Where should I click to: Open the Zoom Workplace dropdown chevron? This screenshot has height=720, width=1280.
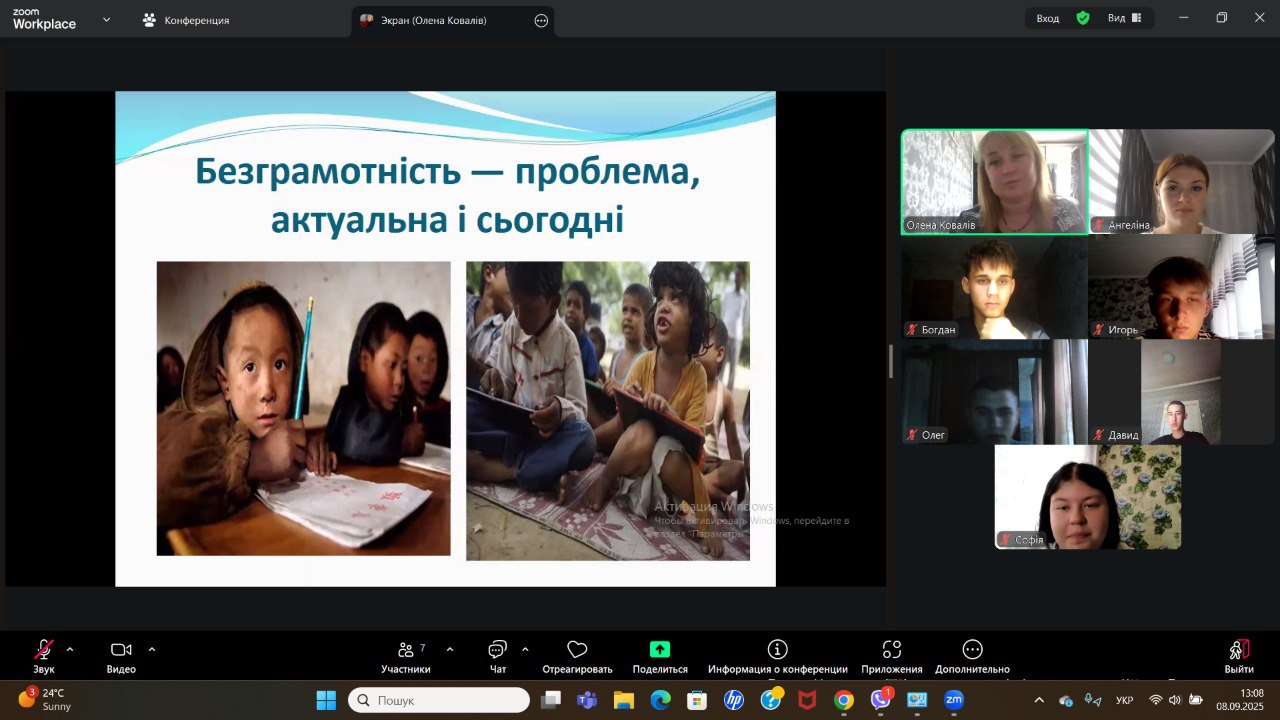pos(107,19)
